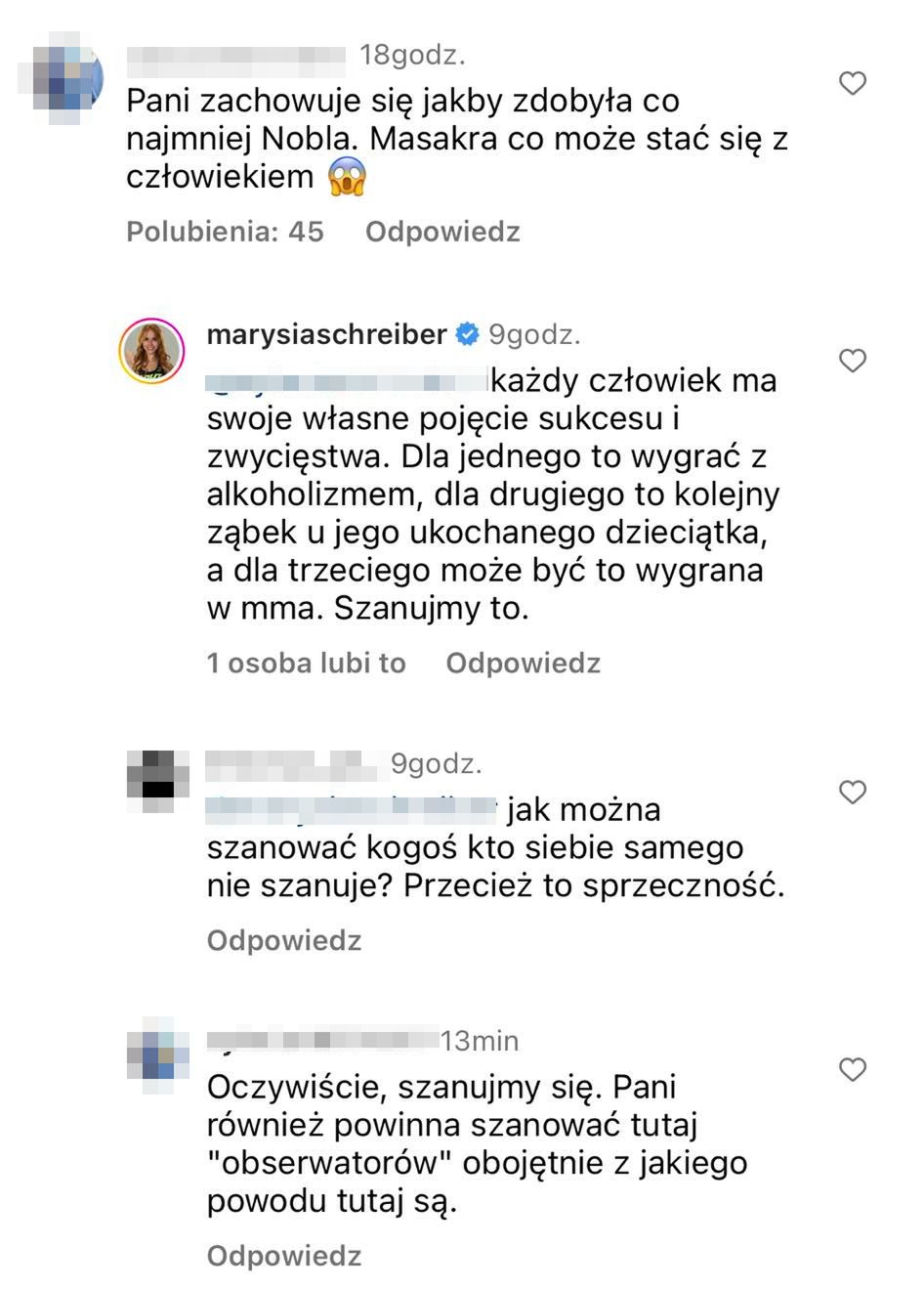This screenshot has width=924, height=1290.
Task: Reply to the 18godz. Nobla comment
Action: (x=442, y=232)
